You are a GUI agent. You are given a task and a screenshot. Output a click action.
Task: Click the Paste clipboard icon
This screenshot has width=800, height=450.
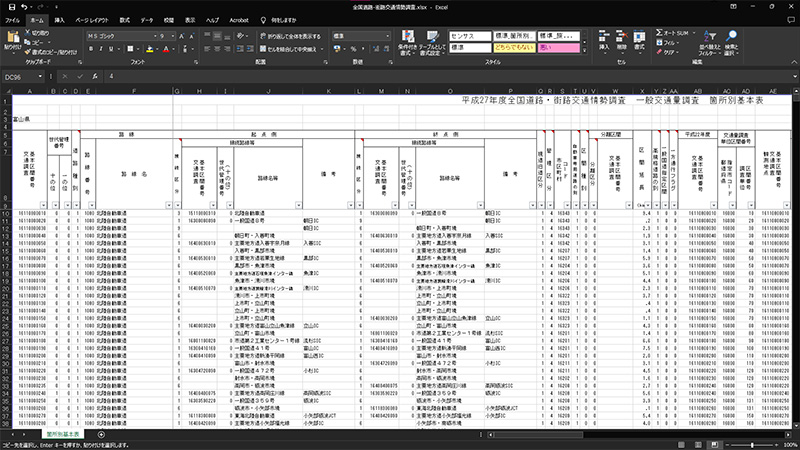coord(12,38)
